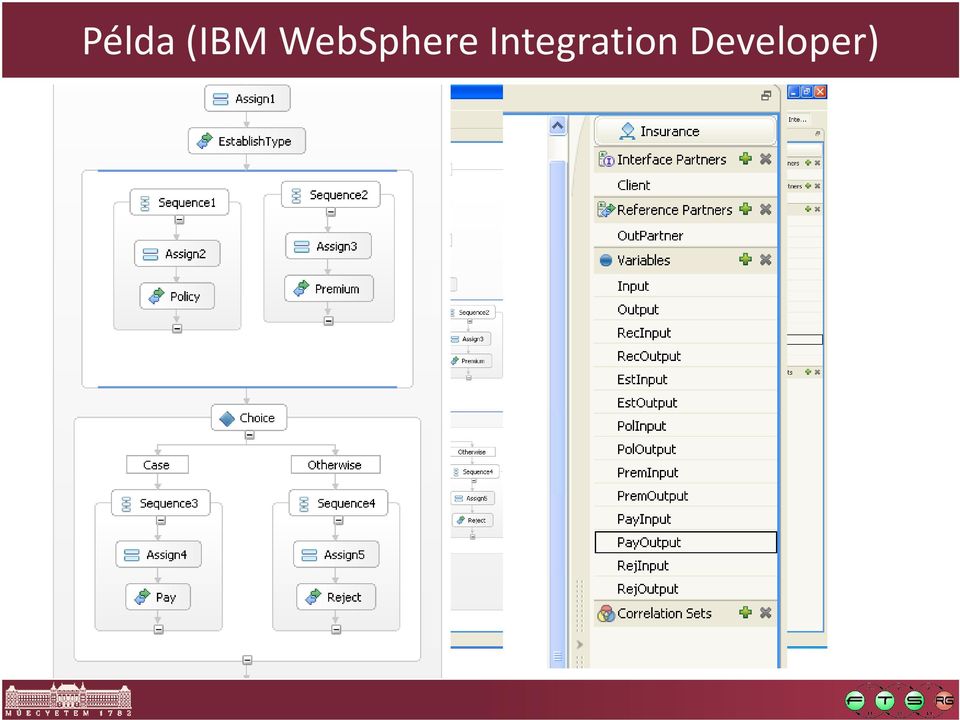960x720 pixels.
Task: Select the Policy invoke node
Action: pyautogui.click(x=177, y=296)
